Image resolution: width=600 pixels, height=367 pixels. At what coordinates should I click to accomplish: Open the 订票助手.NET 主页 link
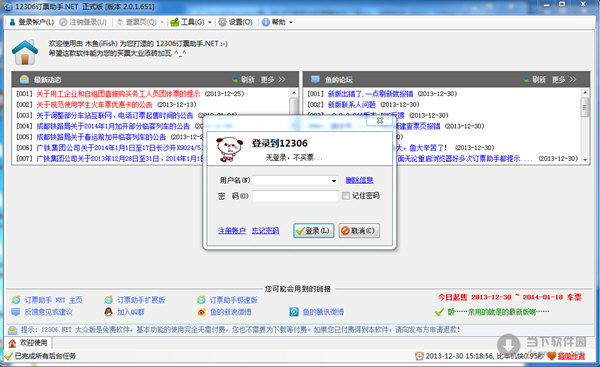[54, 300]
